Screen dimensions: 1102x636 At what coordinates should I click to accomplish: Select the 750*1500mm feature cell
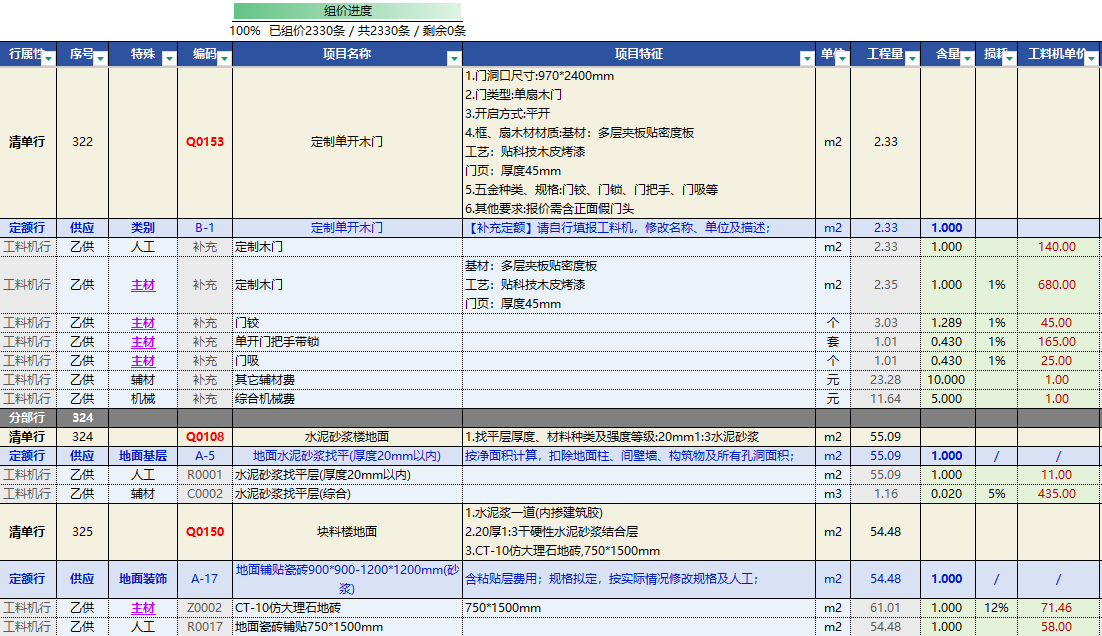click(x=639, y=608)
